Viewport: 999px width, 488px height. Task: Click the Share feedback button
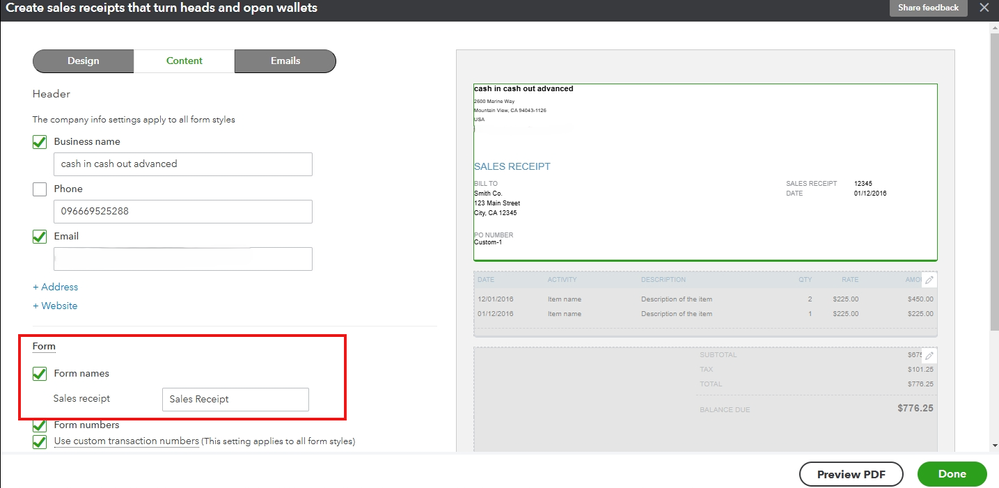pyautogui.click(x=928, y=8)
